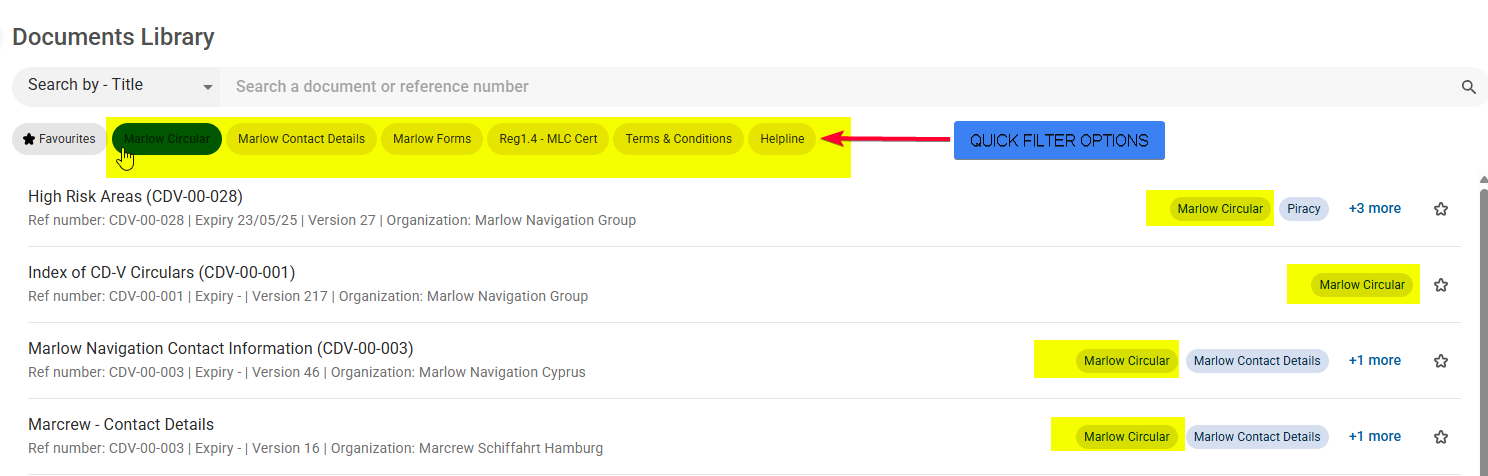
Task: Mark Marcrew - Contact Details as favourite
Action: pos(1441,437)
